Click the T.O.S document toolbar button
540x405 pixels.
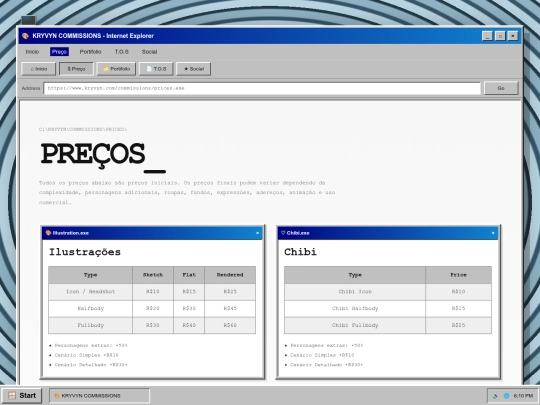click(156, 69)
